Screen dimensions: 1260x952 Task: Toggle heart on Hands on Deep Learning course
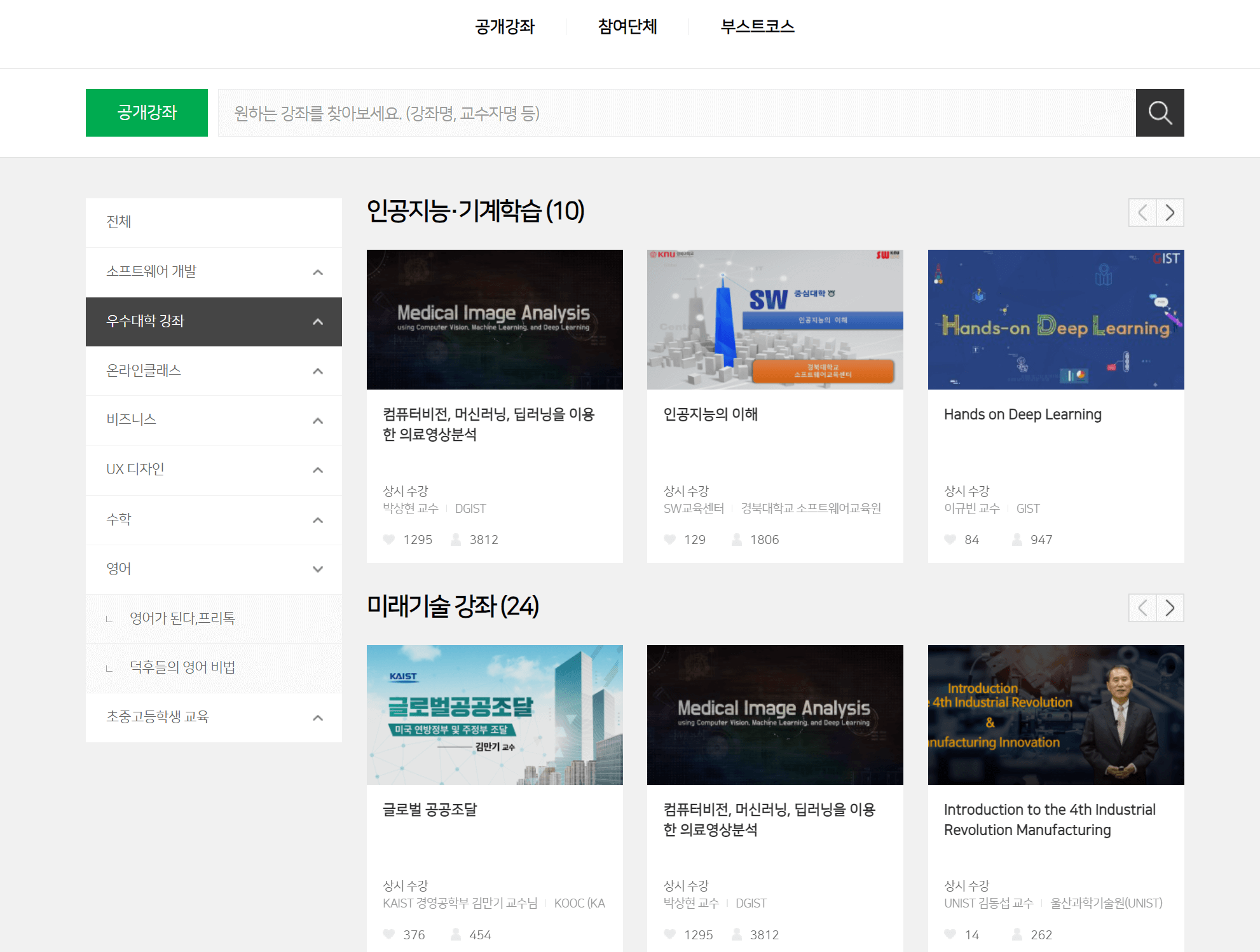pyautogui.click(x=950, y=540)
